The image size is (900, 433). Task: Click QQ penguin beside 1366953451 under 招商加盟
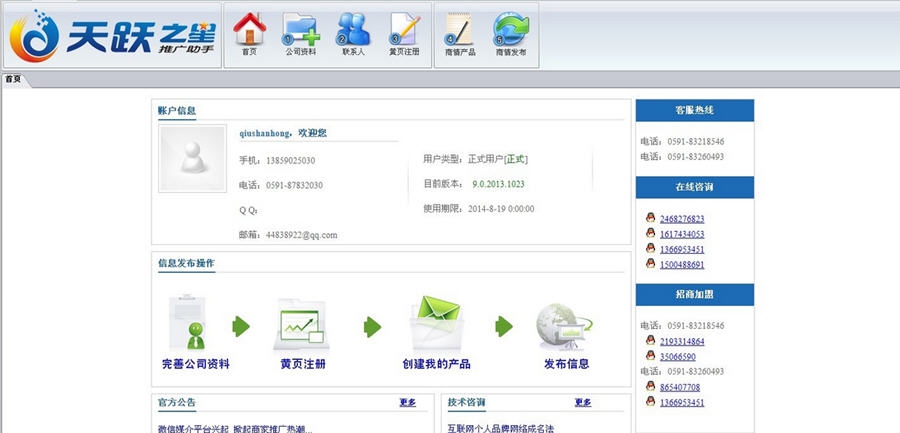(x=650, y=401)
